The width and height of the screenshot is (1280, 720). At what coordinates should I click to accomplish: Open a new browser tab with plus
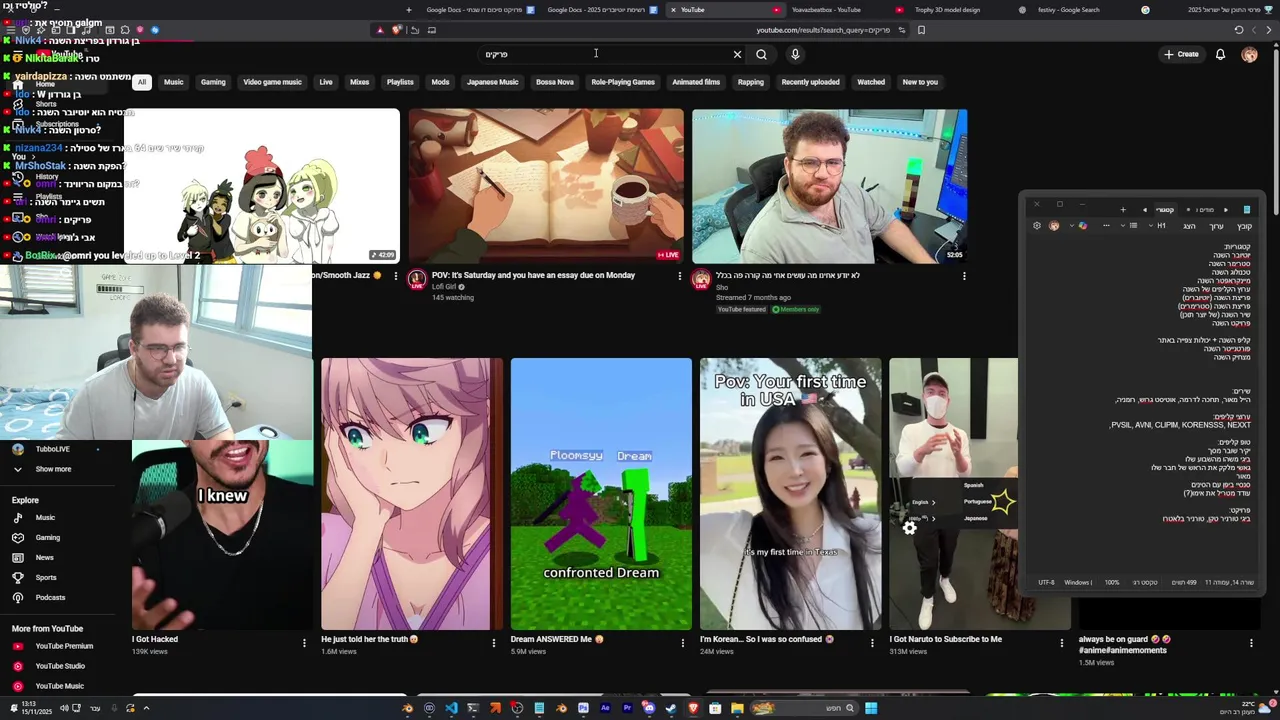[408, 10]
